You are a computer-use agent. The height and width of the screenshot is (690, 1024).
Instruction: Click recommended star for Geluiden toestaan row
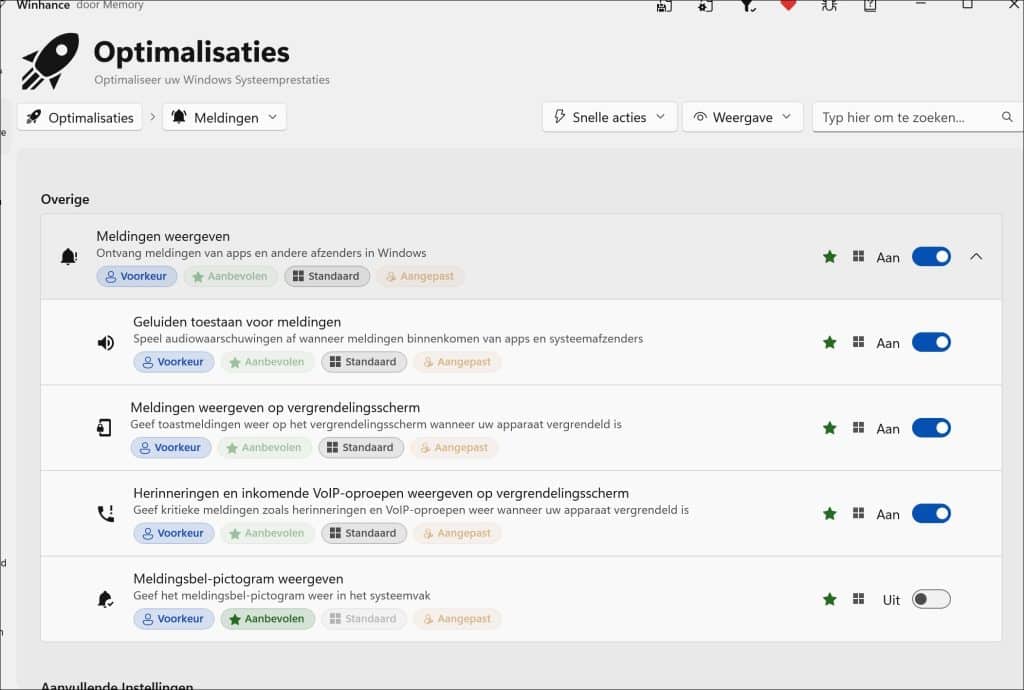[x=830, y=342]
